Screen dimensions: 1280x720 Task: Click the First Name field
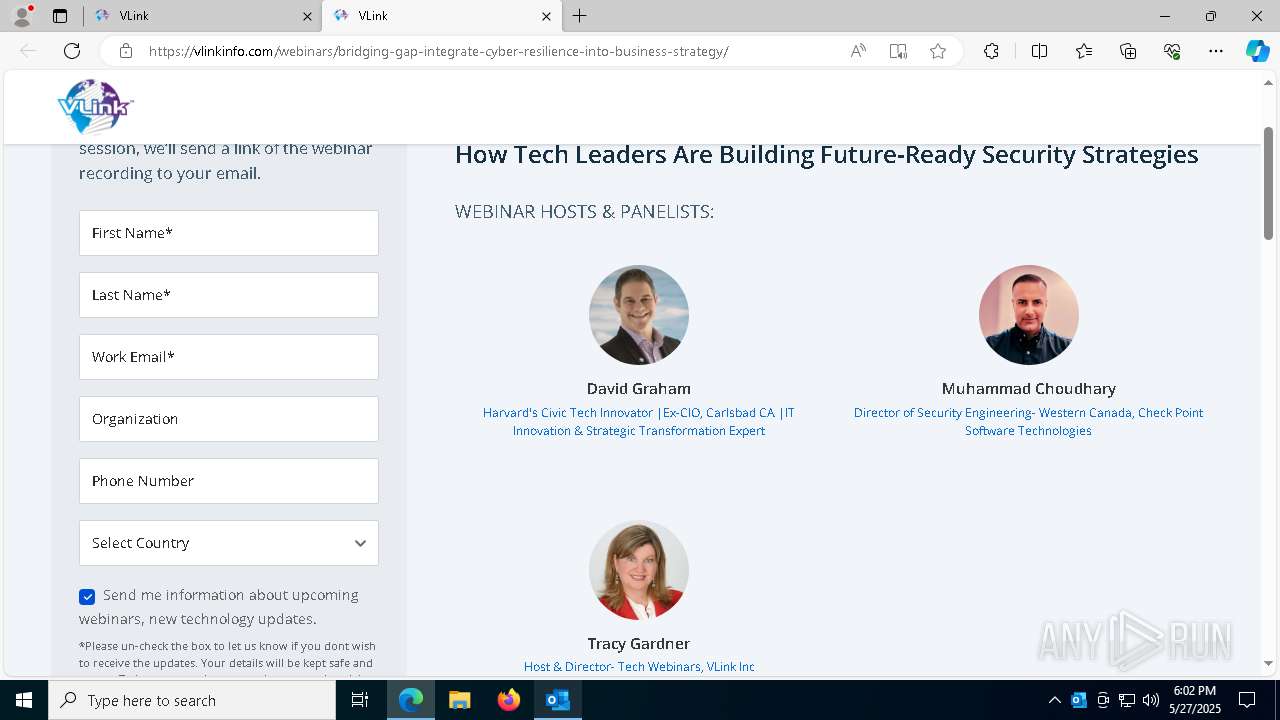pos(229,233)
